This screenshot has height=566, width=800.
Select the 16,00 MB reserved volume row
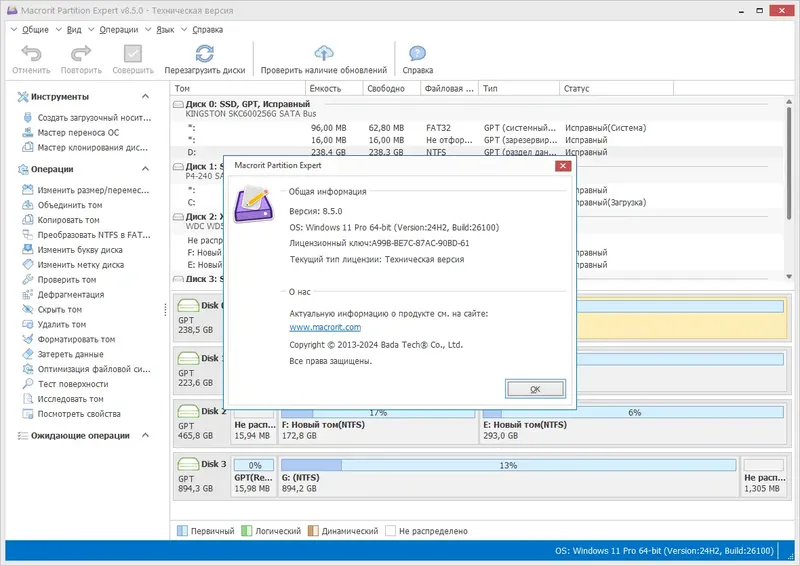(477, 140)
